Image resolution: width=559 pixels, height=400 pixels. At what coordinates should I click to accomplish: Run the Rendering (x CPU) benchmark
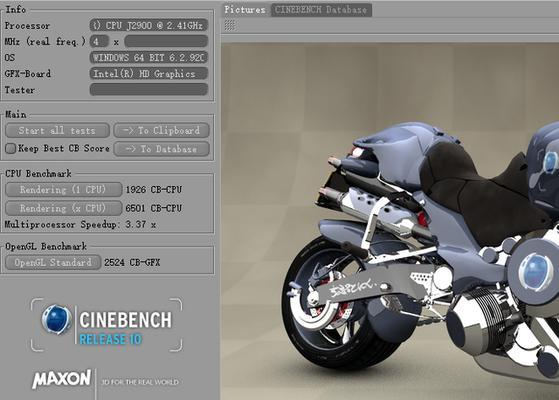click(63, 208)
